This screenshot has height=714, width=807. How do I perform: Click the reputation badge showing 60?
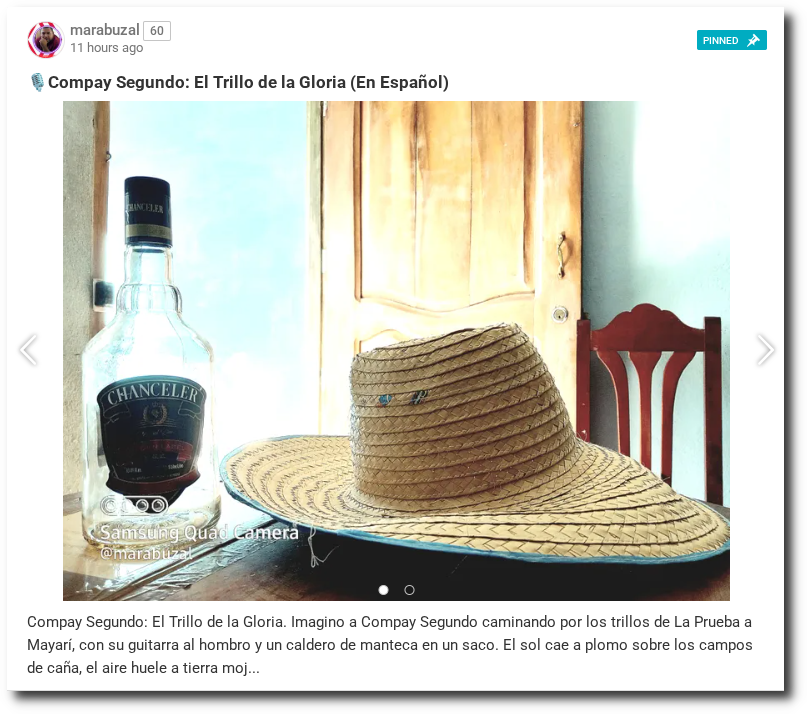tap(156, 31)
